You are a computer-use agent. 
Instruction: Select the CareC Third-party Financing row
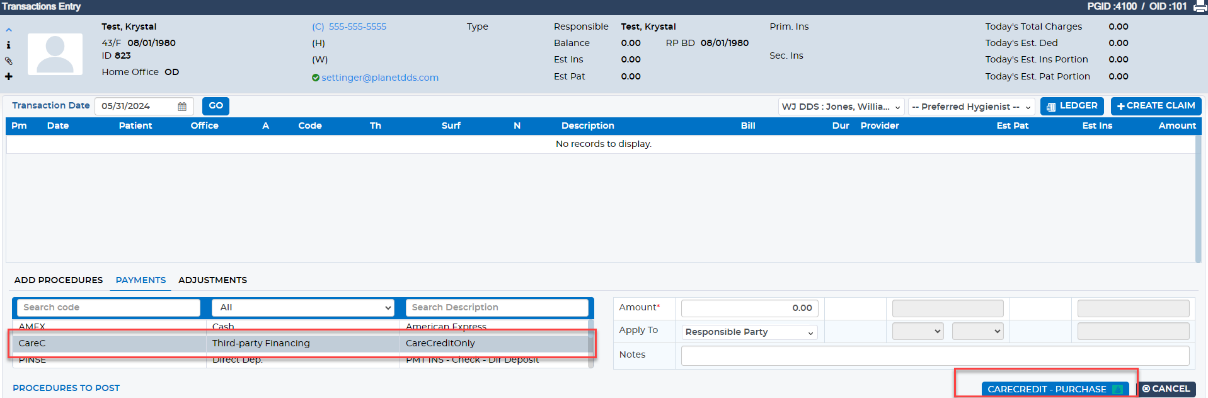point(303,343)
